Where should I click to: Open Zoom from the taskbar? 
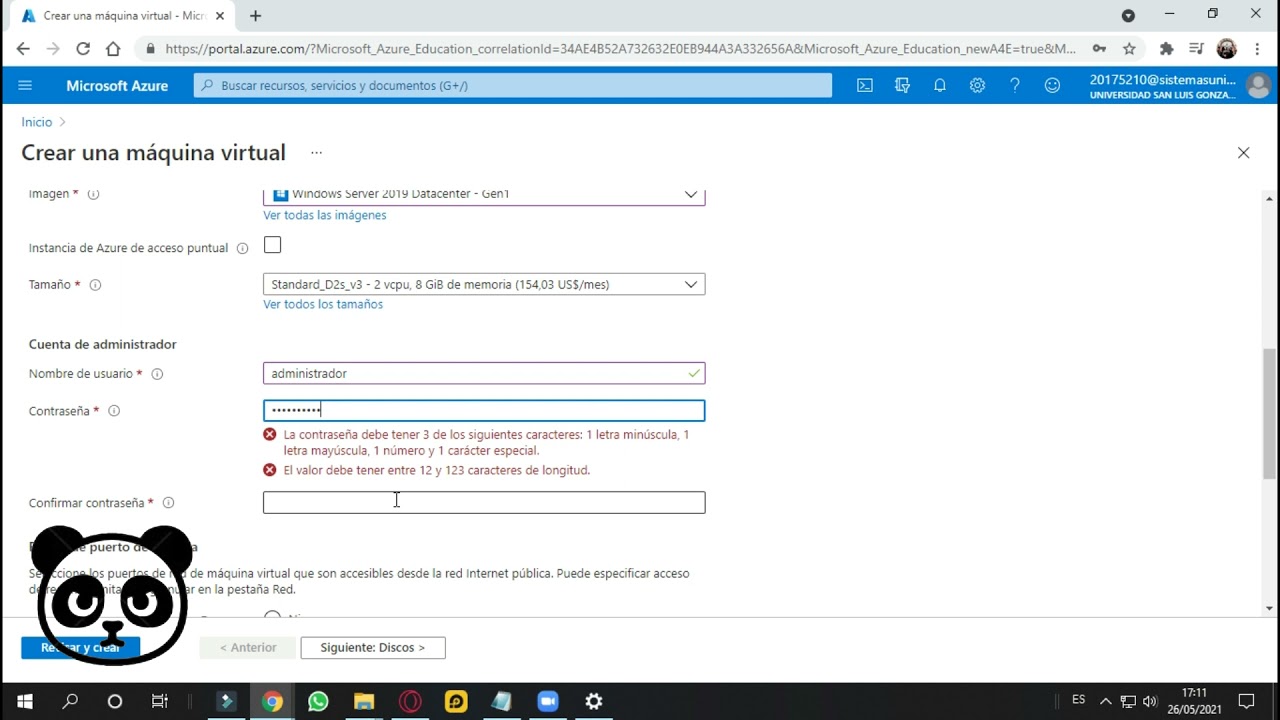click(548, 701)
